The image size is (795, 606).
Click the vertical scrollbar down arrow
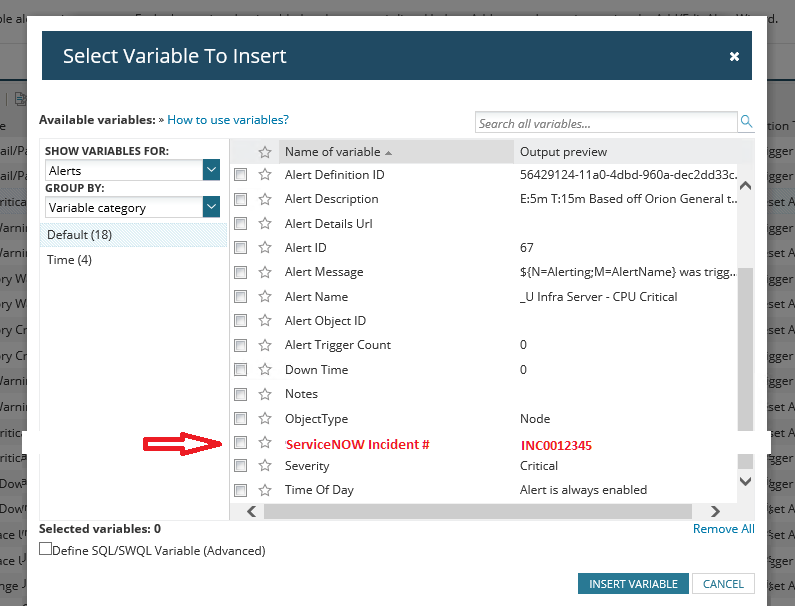(x=745, y=481)
